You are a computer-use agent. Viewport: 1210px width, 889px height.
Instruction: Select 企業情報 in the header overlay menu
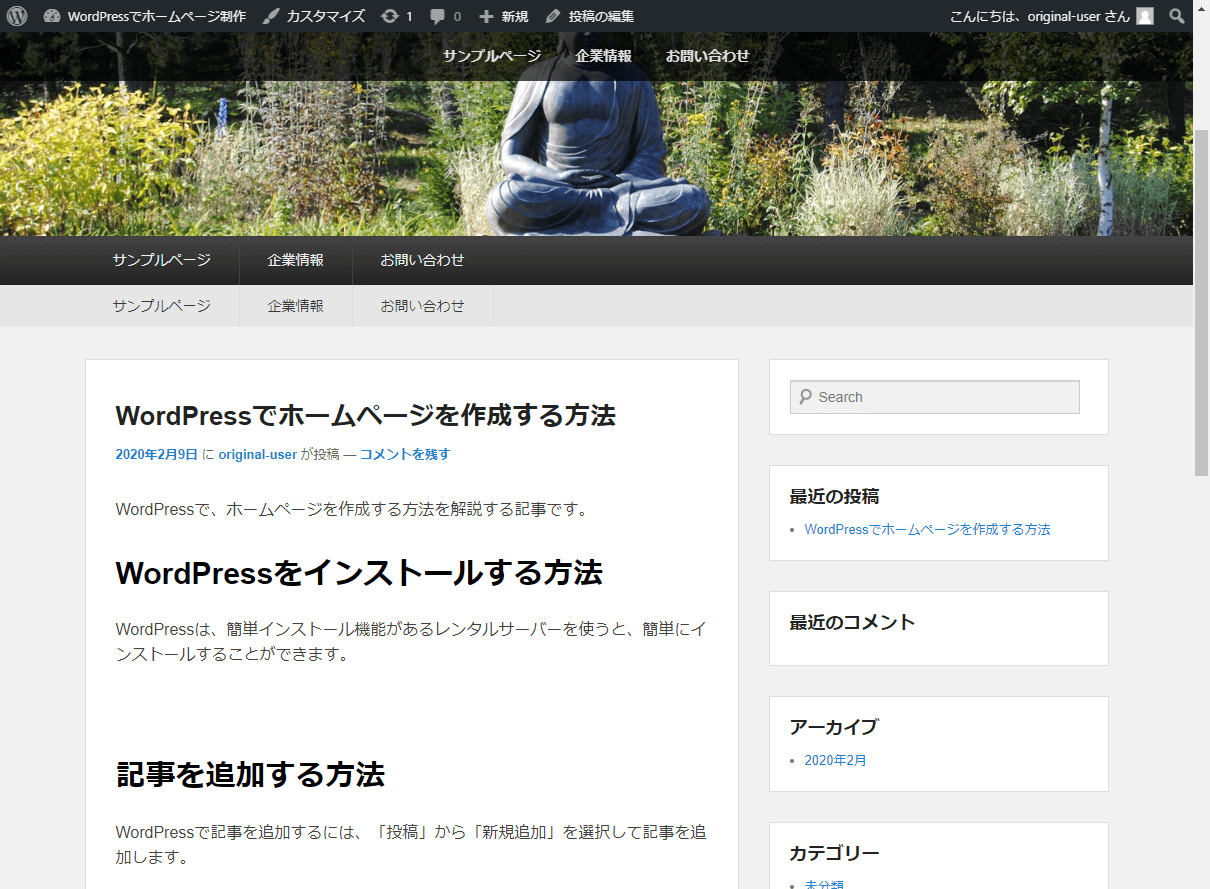[x=604, y=56]
